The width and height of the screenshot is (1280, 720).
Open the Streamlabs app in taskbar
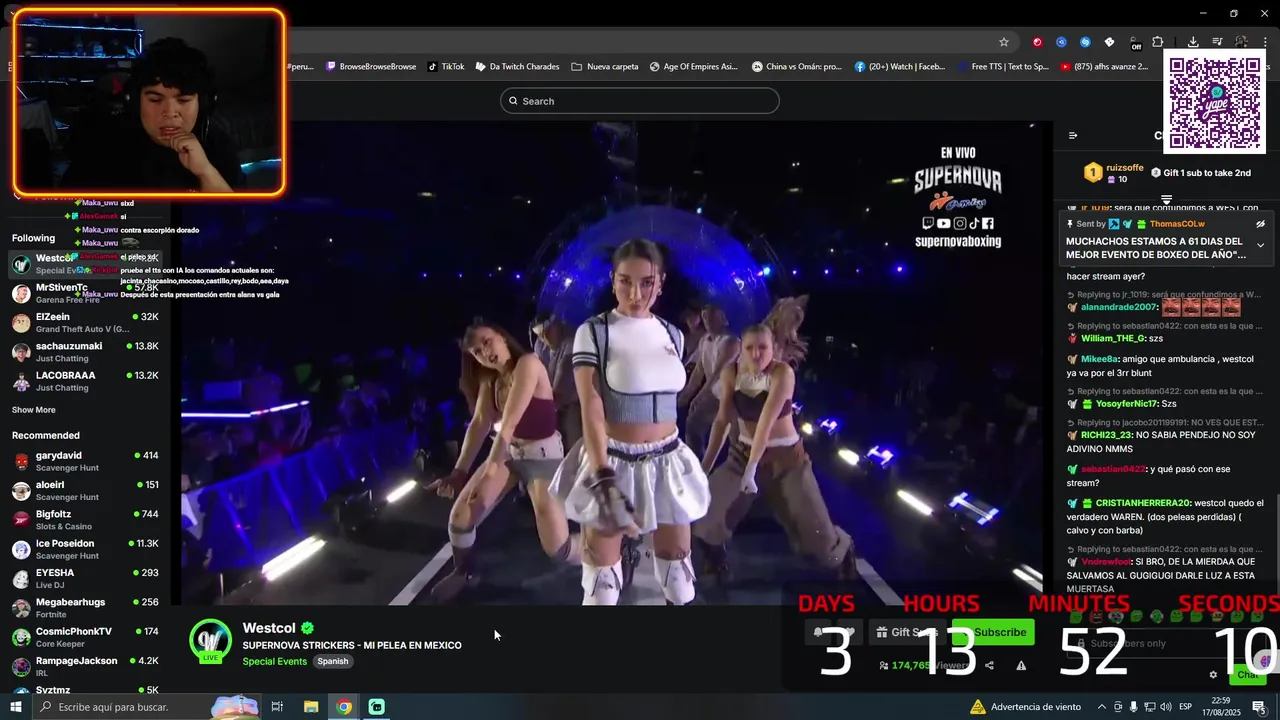377,707
